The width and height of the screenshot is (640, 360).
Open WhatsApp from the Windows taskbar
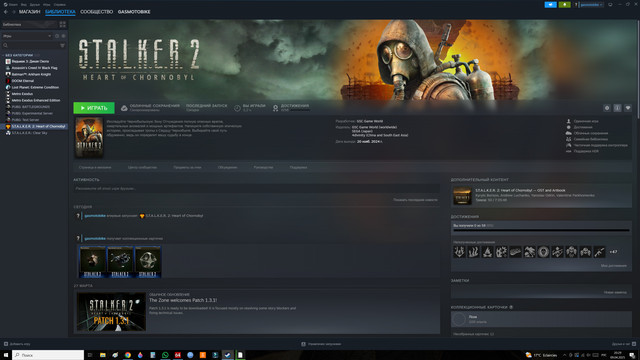tap(165, 355)
